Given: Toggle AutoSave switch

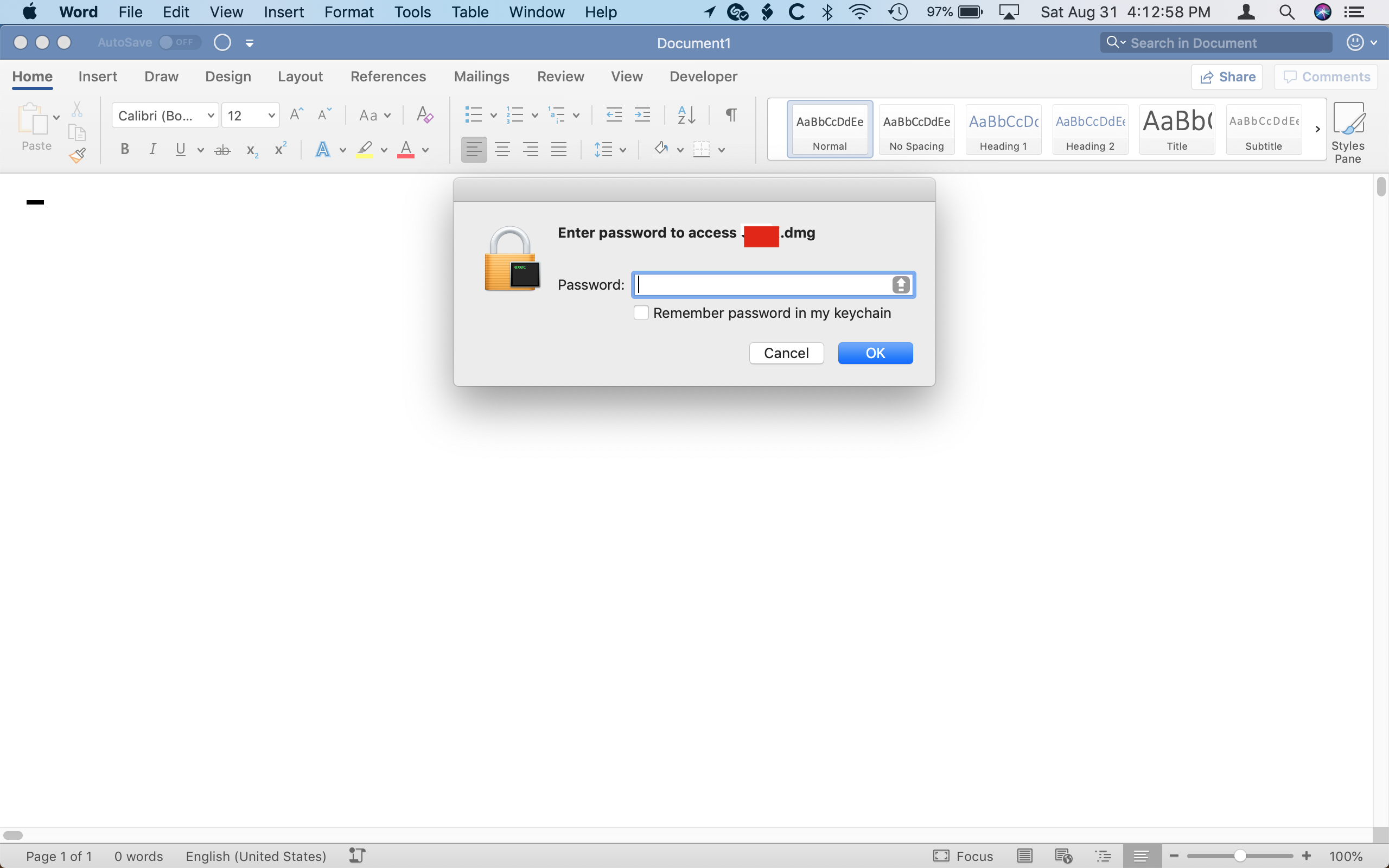Looking at the screenshot, I should click(180, 42).
